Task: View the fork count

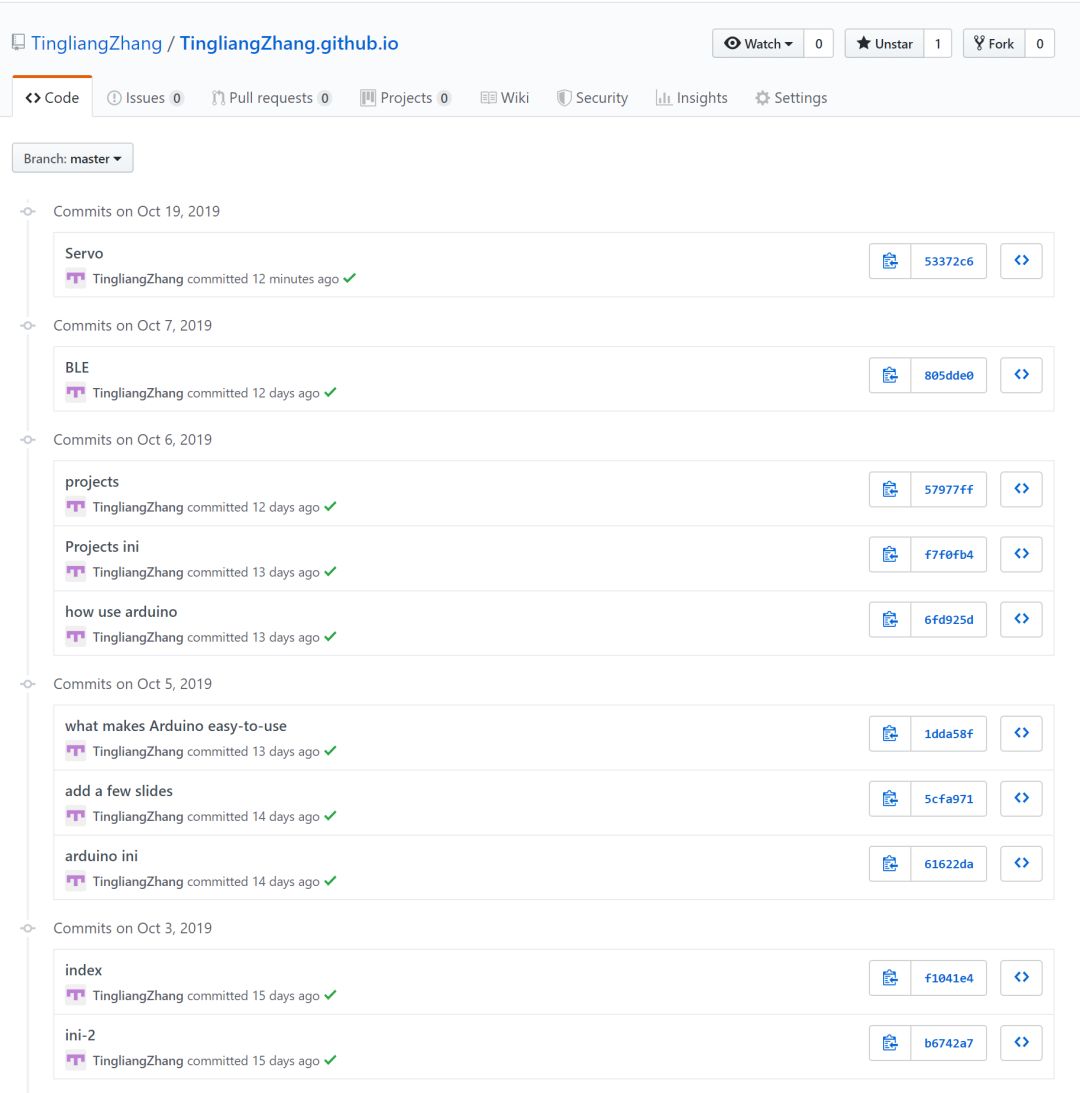Action: click(x=1040, y=43)
